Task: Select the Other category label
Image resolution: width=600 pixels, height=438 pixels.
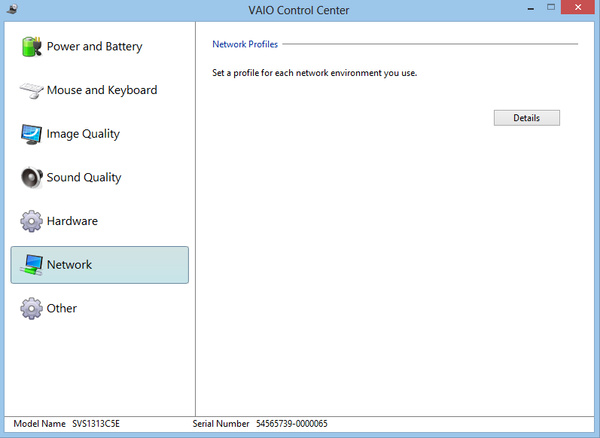Action: (62, 308)
